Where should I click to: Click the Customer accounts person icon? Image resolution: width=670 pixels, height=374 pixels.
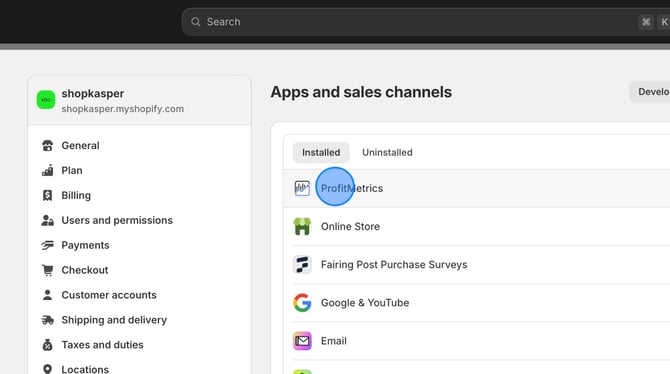pos(47,295)
